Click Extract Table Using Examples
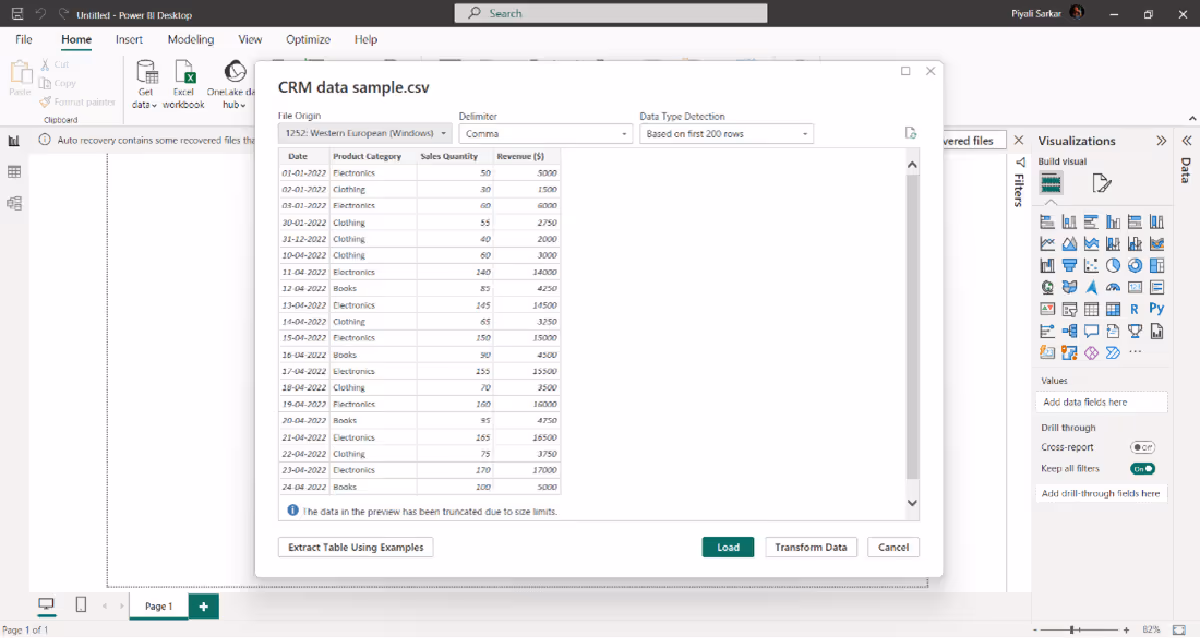Screen dimensions: 1200x638 355,547
